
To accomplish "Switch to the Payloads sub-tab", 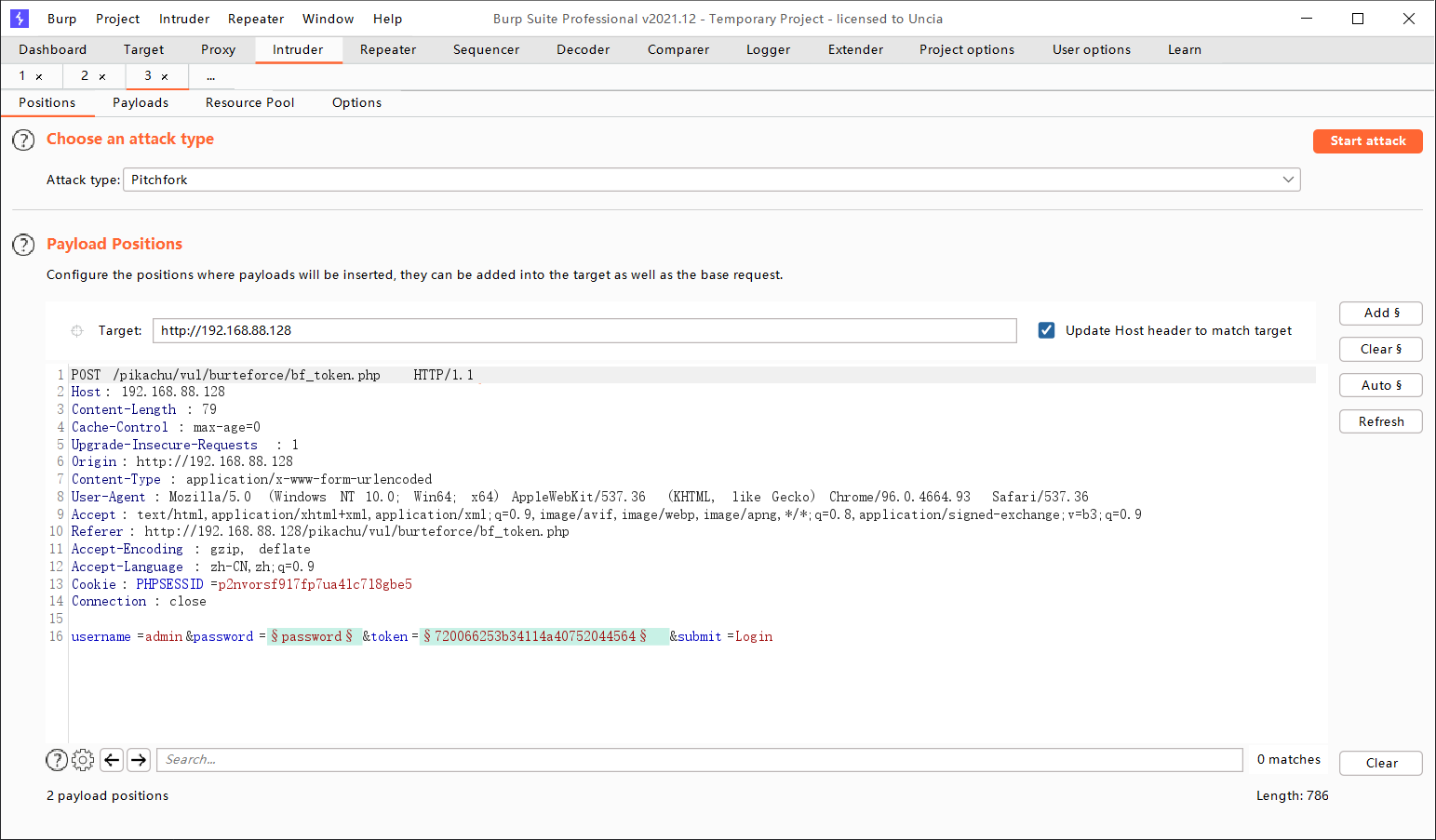I will tap(141, 102).
